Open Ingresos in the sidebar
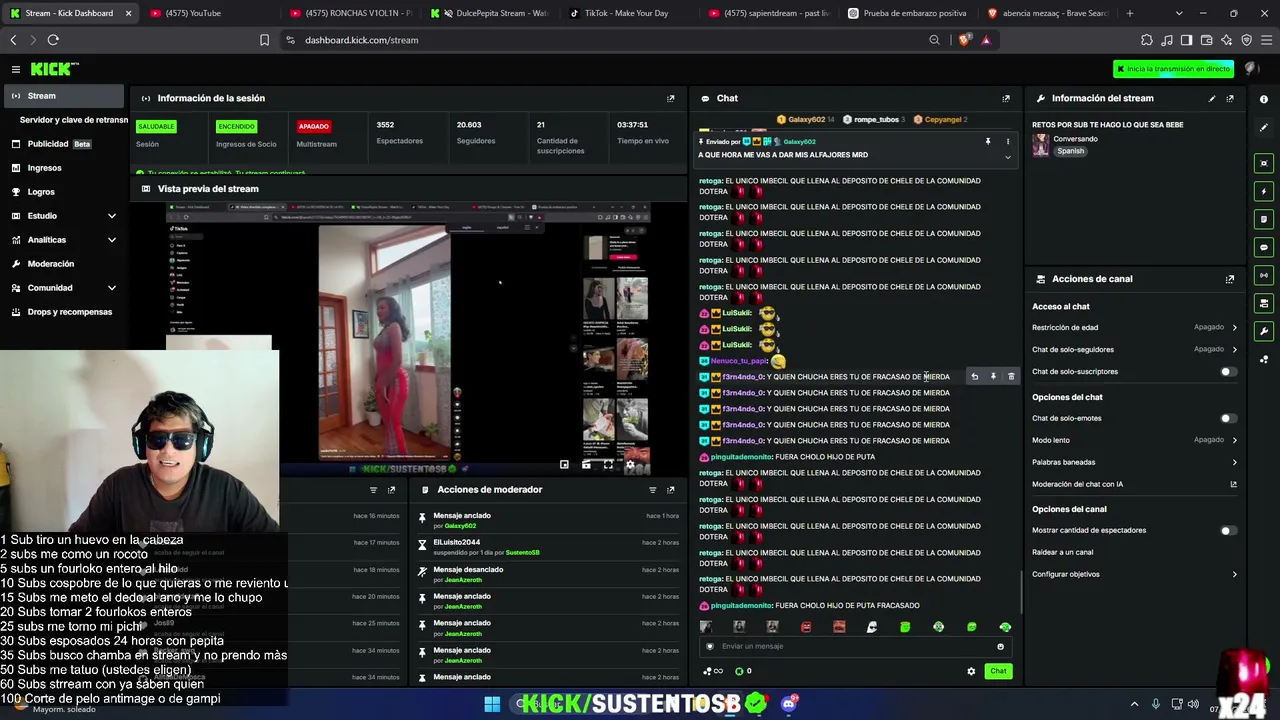 pyautogui.click(x=64, y=168)
